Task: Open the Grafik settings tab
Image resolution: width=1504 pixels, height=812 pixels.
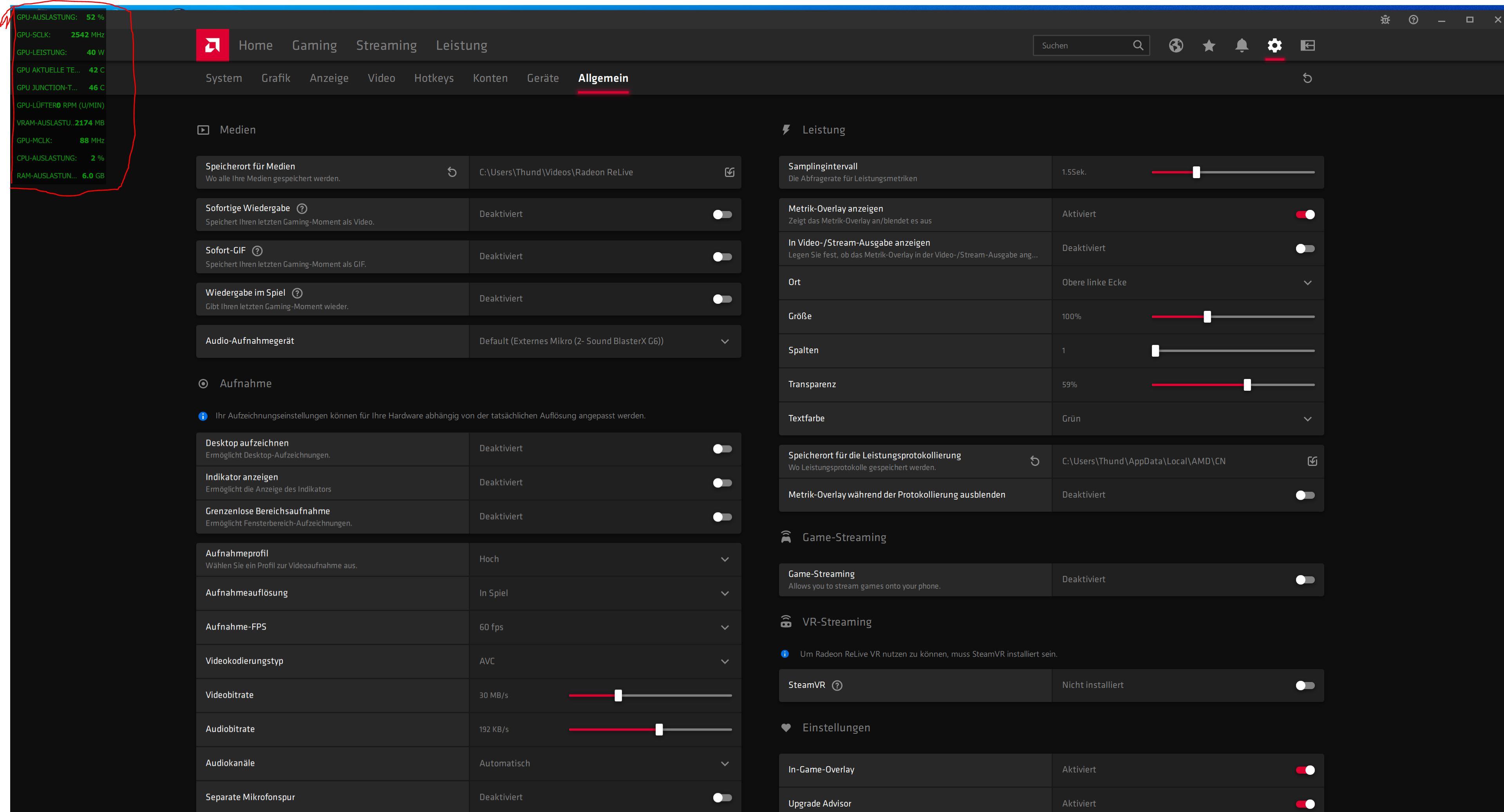Action: [x=276, y=78]
